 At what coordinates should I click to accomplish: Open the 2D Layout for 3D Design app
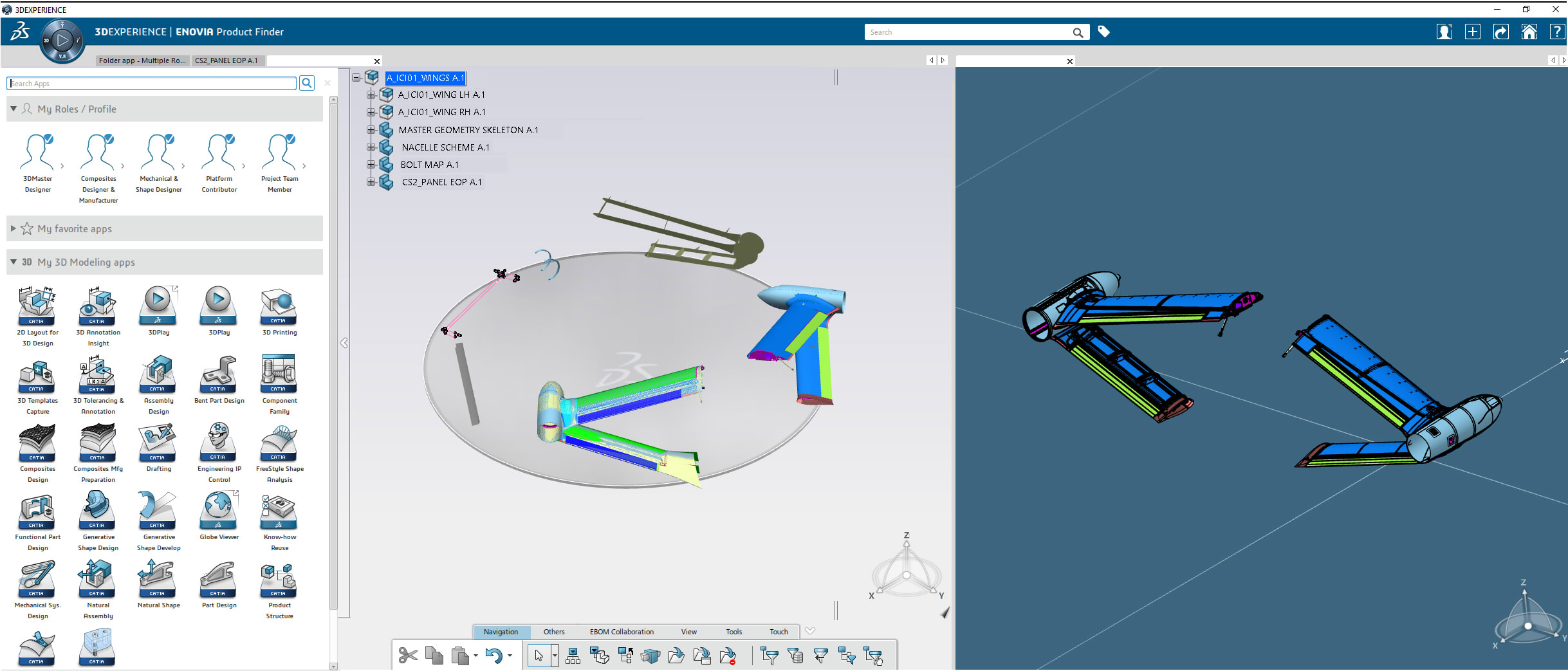coord(38,317)
